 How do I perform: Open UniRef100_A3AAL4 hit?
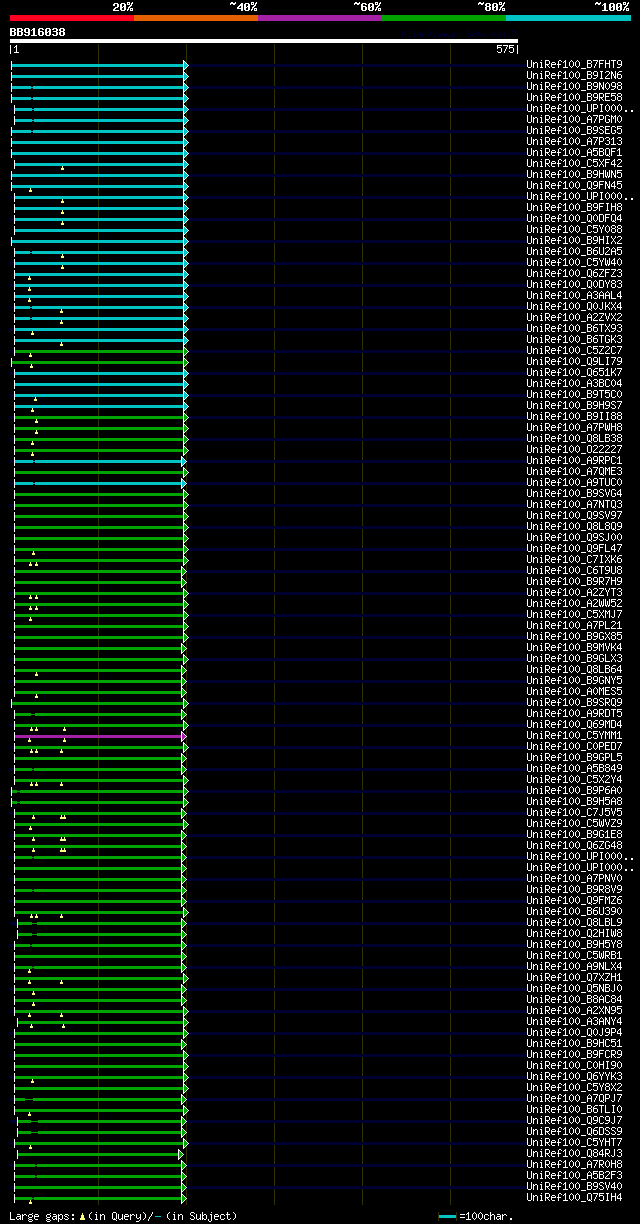click(x=574, y=296)
